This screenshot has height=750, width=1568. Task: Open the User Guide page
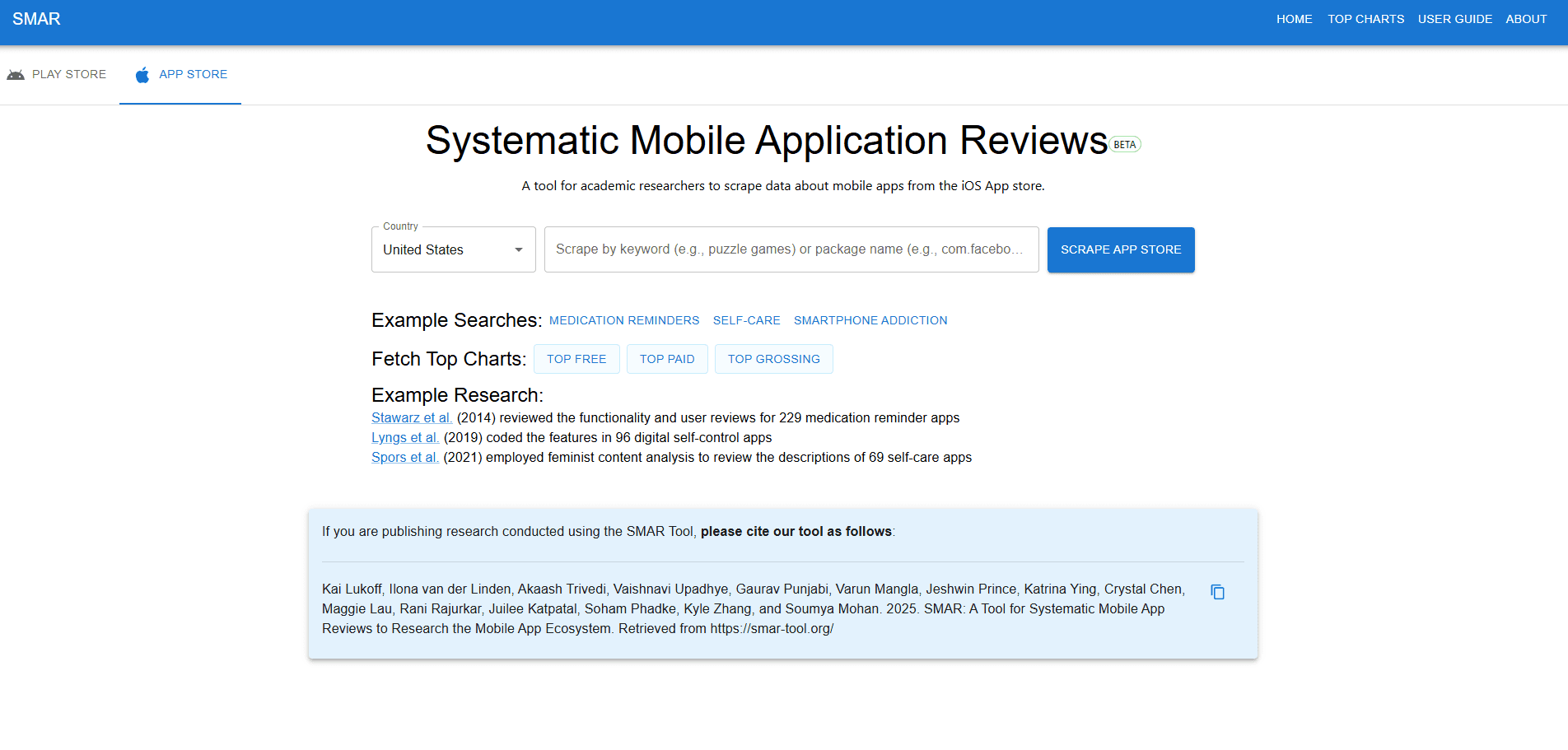(1454, 19)
